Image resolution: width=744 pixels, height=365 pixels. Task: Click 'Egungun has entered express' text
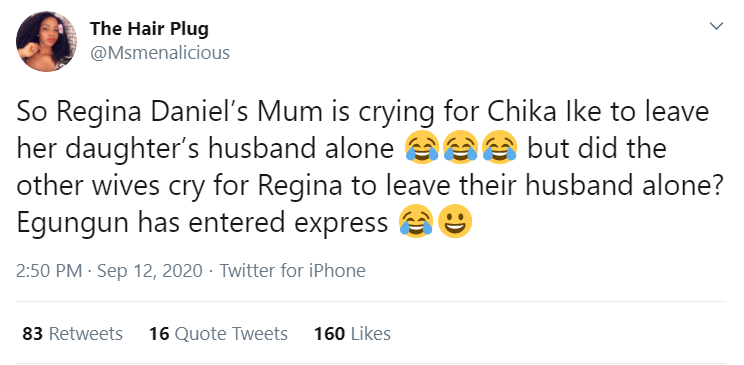point(203,222)
